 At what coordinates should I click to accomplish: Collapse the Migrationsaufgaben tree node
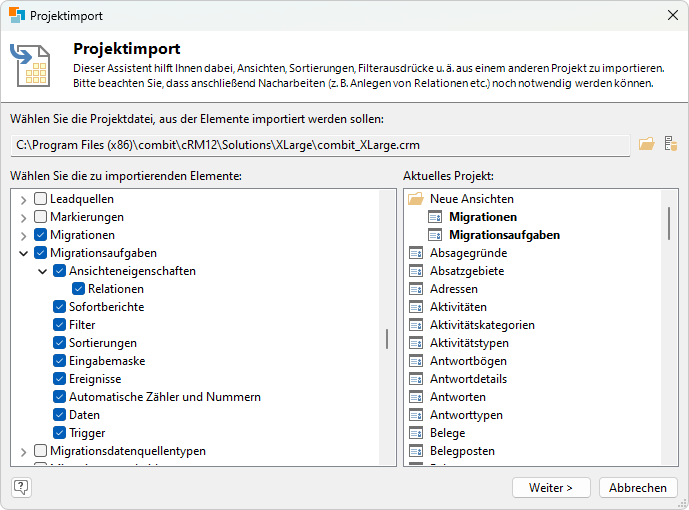coord(23,253)
